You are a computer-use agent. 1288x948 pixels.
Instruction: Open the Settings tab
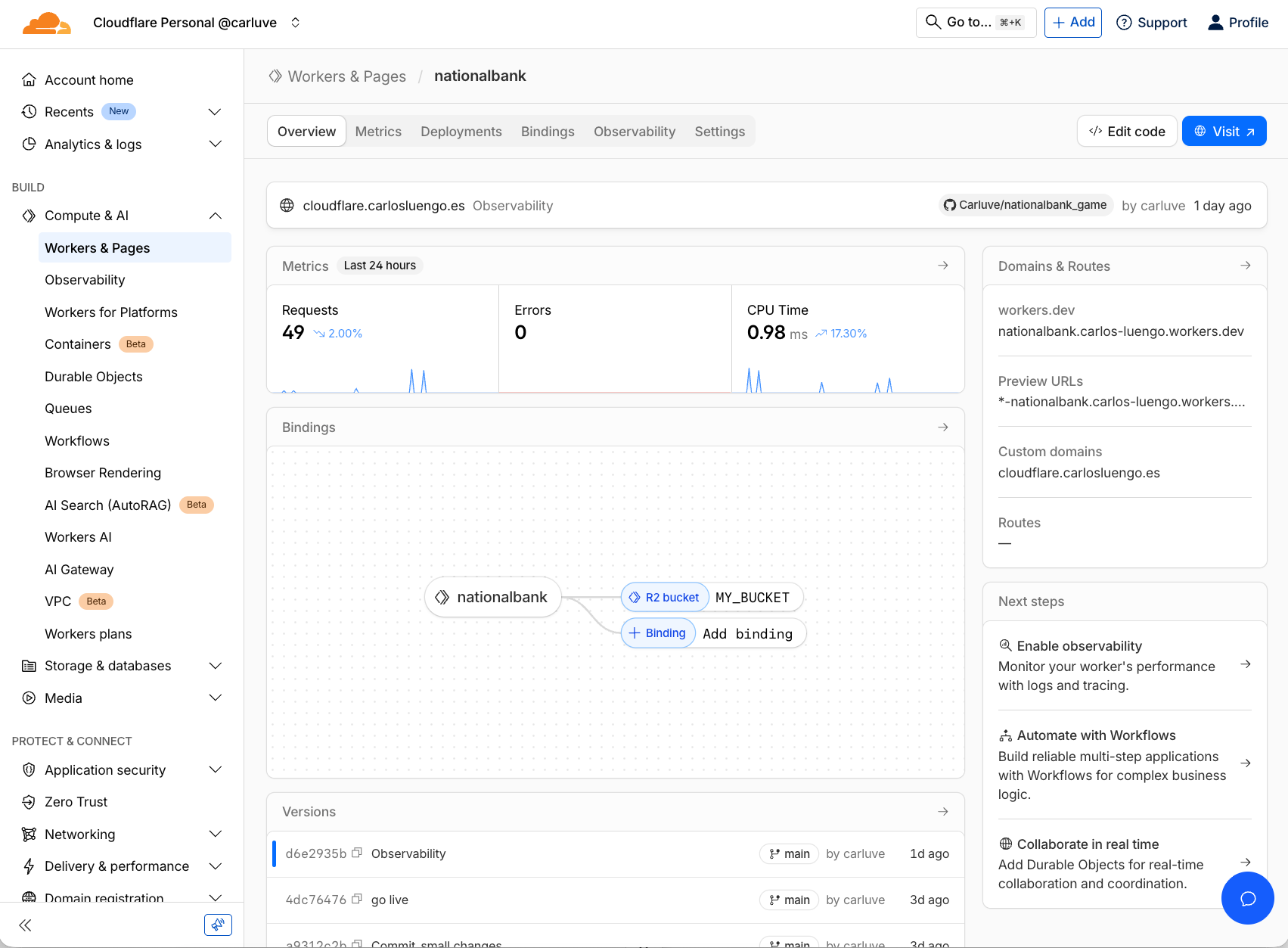coord(719,131)
